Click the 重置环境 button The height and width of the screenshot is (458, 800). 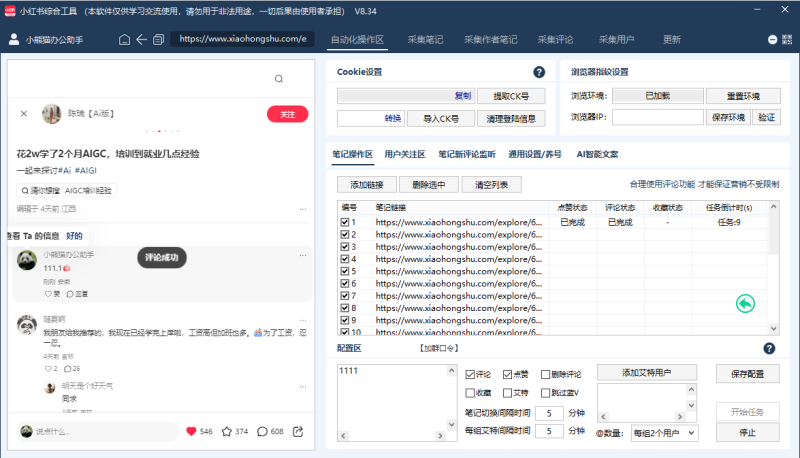(743, 96)
